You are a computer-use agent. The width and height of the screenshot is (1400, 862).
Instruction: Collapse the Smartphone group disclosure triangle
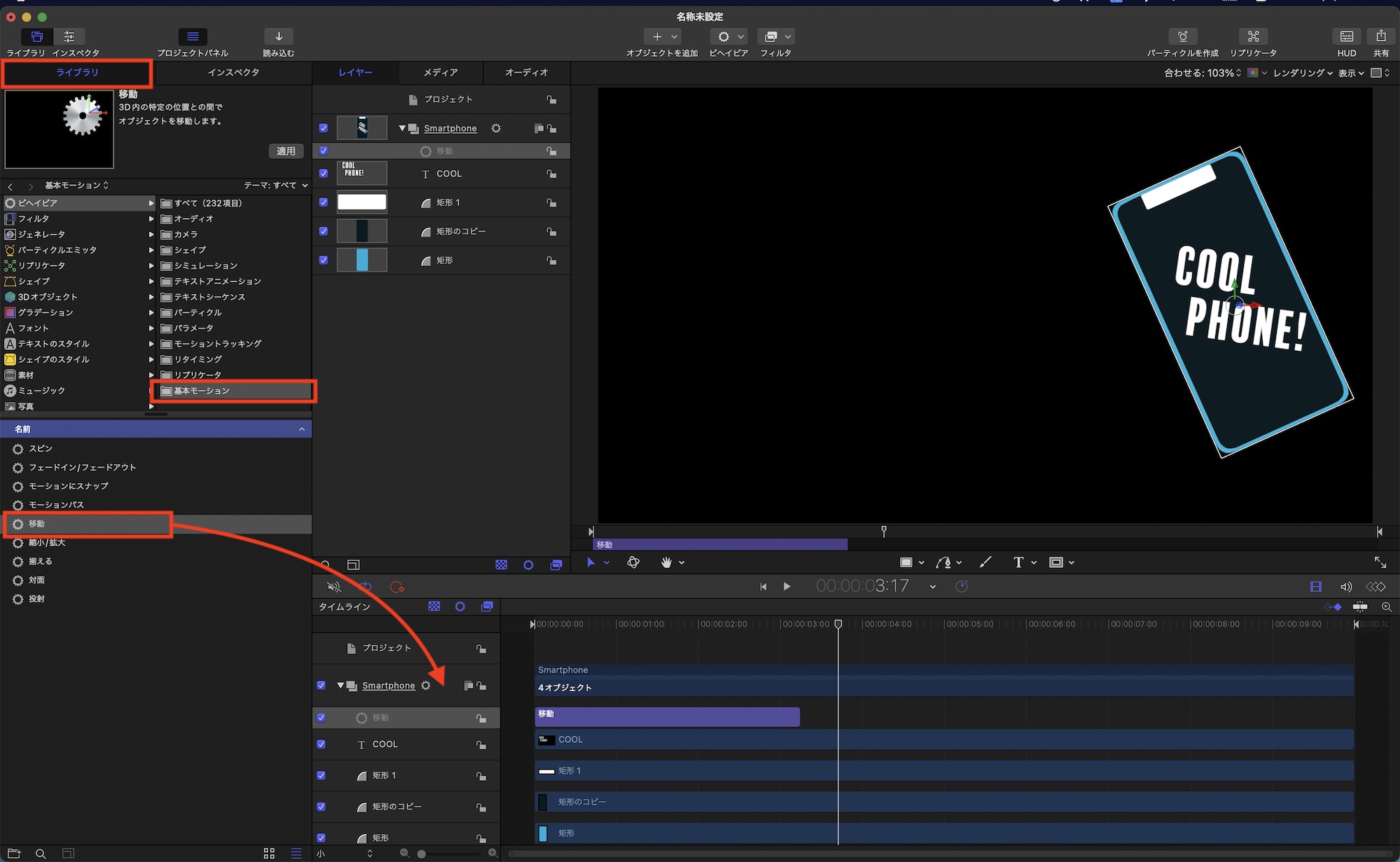click(402, 128)
